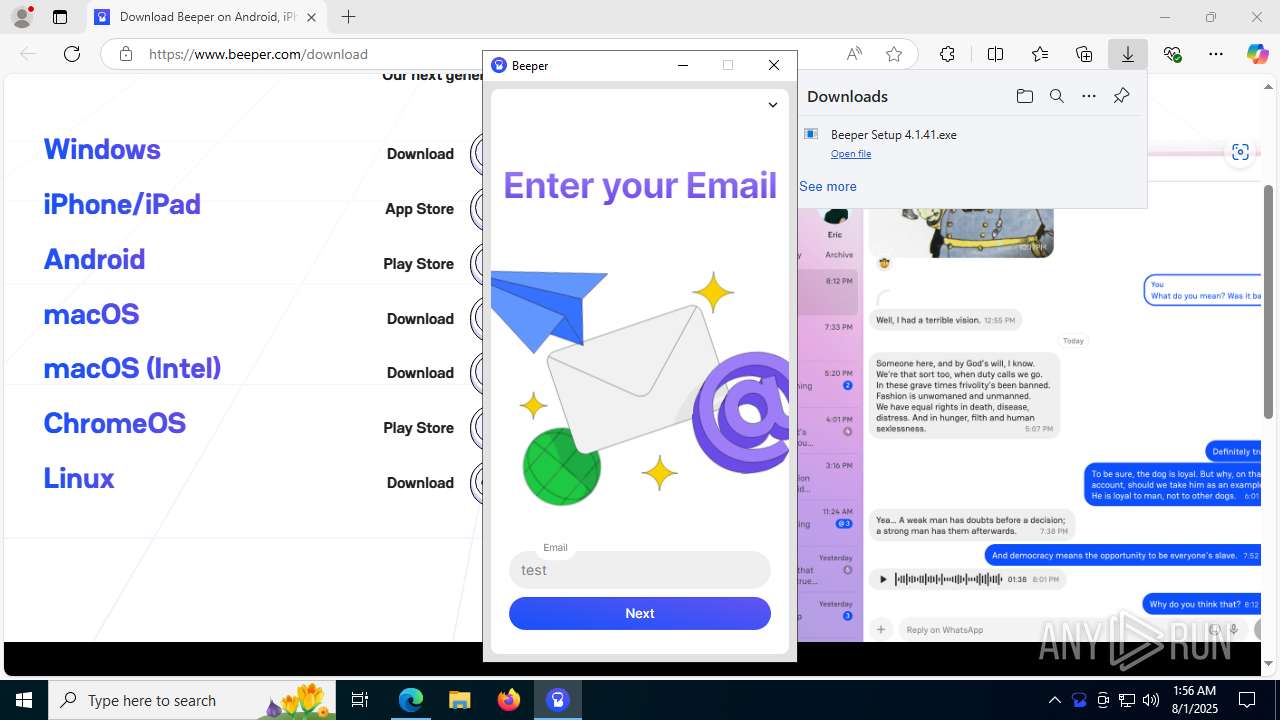Expand the chevron dropdown in Beeper window
The height and width of the screenshot is (720, 1280).
click(772, 105)
